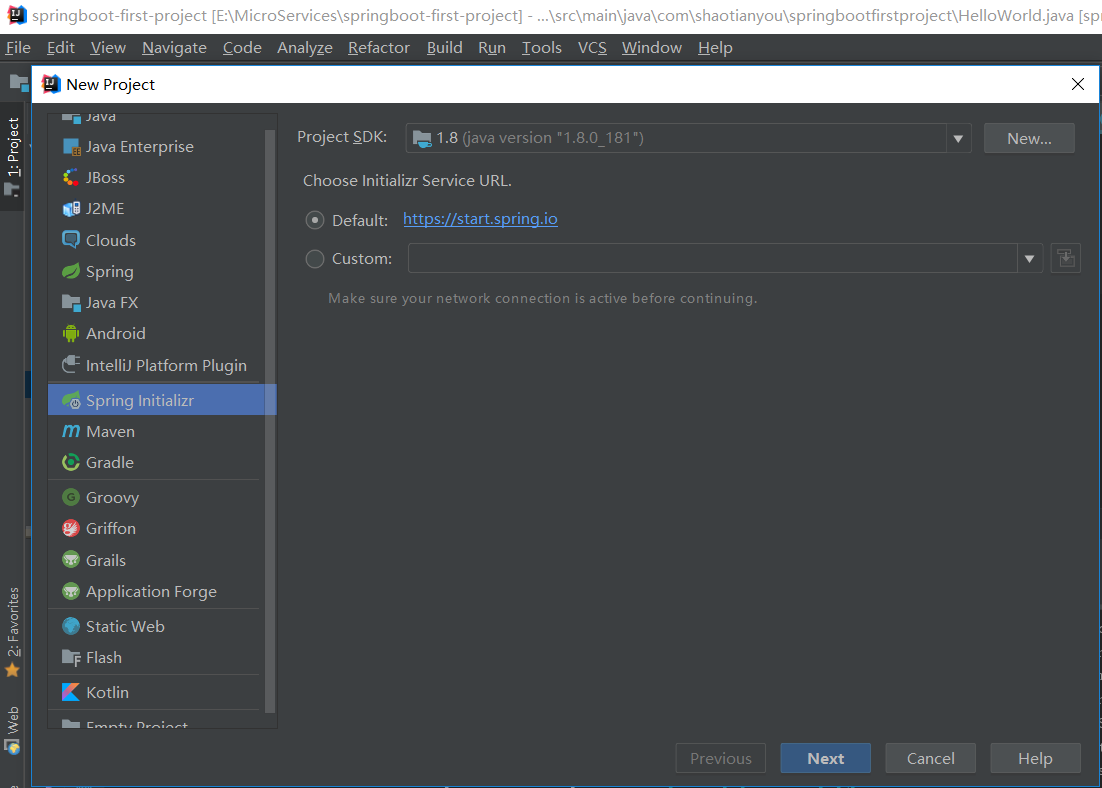Select Kotlin in the project list
This screenshot has width=1102, height=788.
(x=156, y=692)
